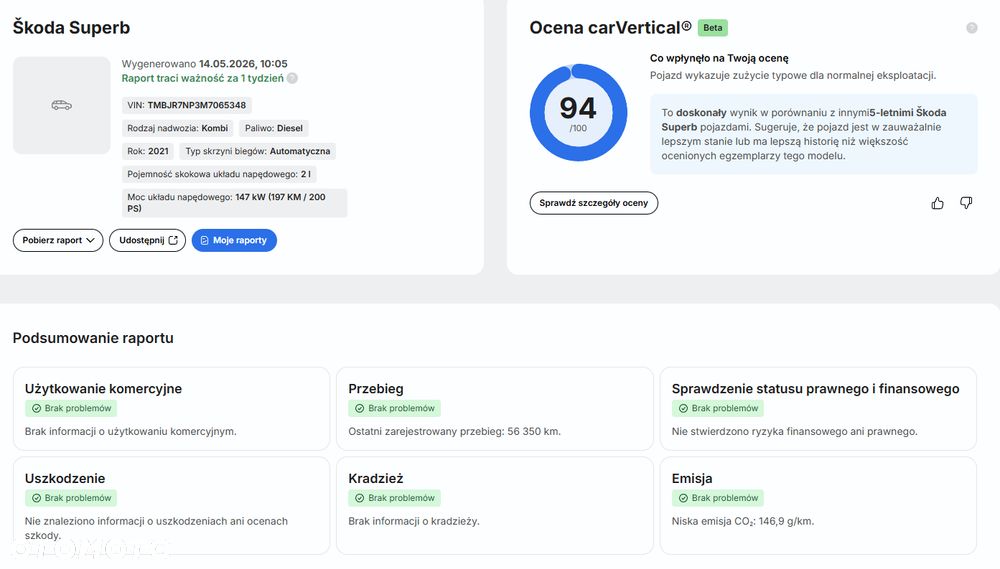Click 'Co wpłynęło na Twoją ocenę' heading
Screen dimensions: 1000x569
tap(719, 58)
